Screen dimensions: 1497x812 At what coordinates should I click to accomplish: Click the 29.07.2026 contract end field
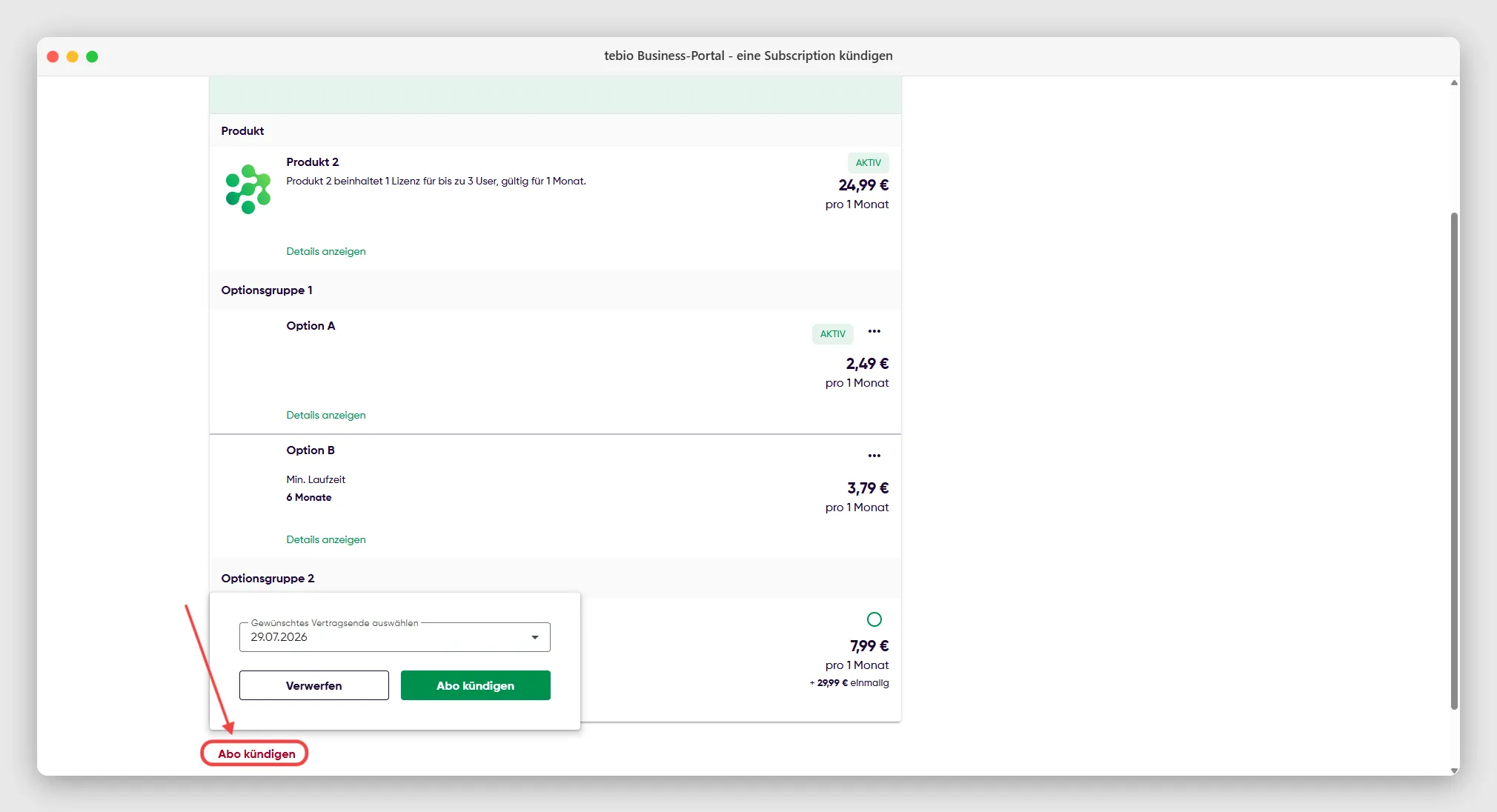tap(394, 637)
